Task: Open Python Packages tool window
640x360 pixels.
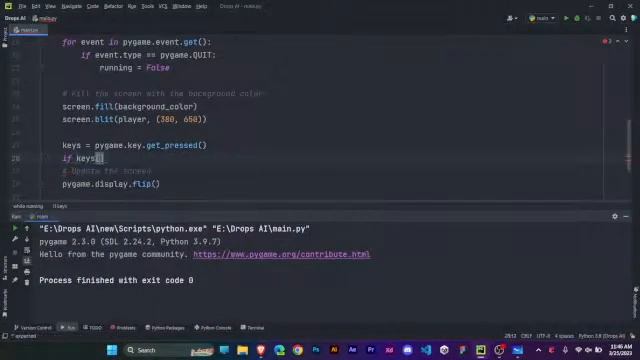Action: click(x=165, y=328)
